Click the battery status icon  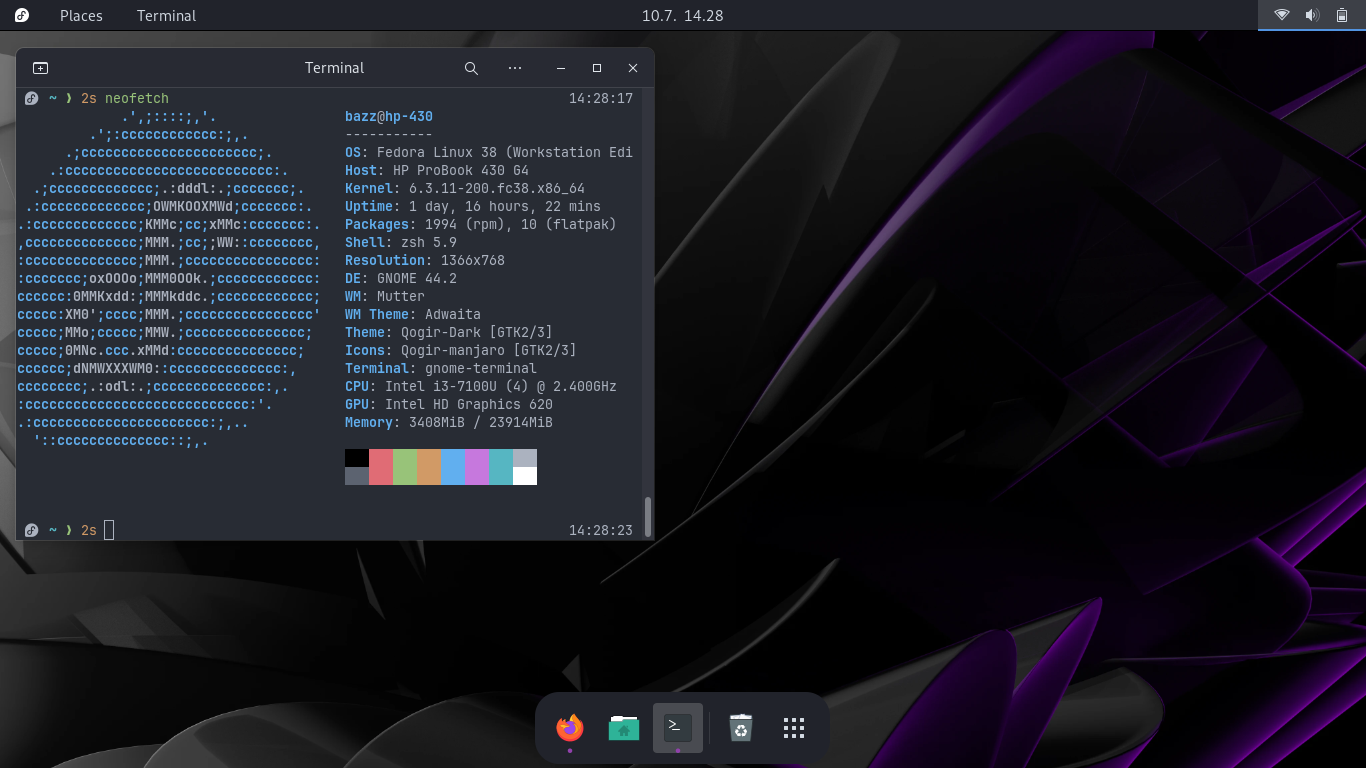(1342, 15)
